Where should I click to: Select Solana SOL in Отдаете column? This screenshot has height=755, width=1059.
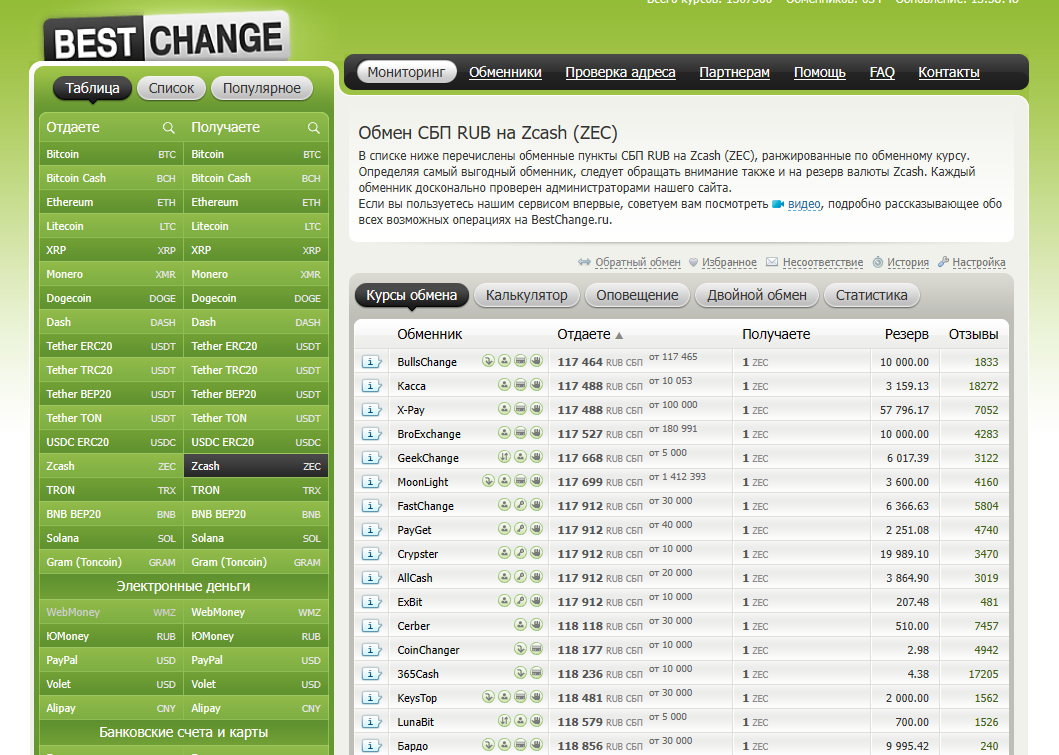111,538
